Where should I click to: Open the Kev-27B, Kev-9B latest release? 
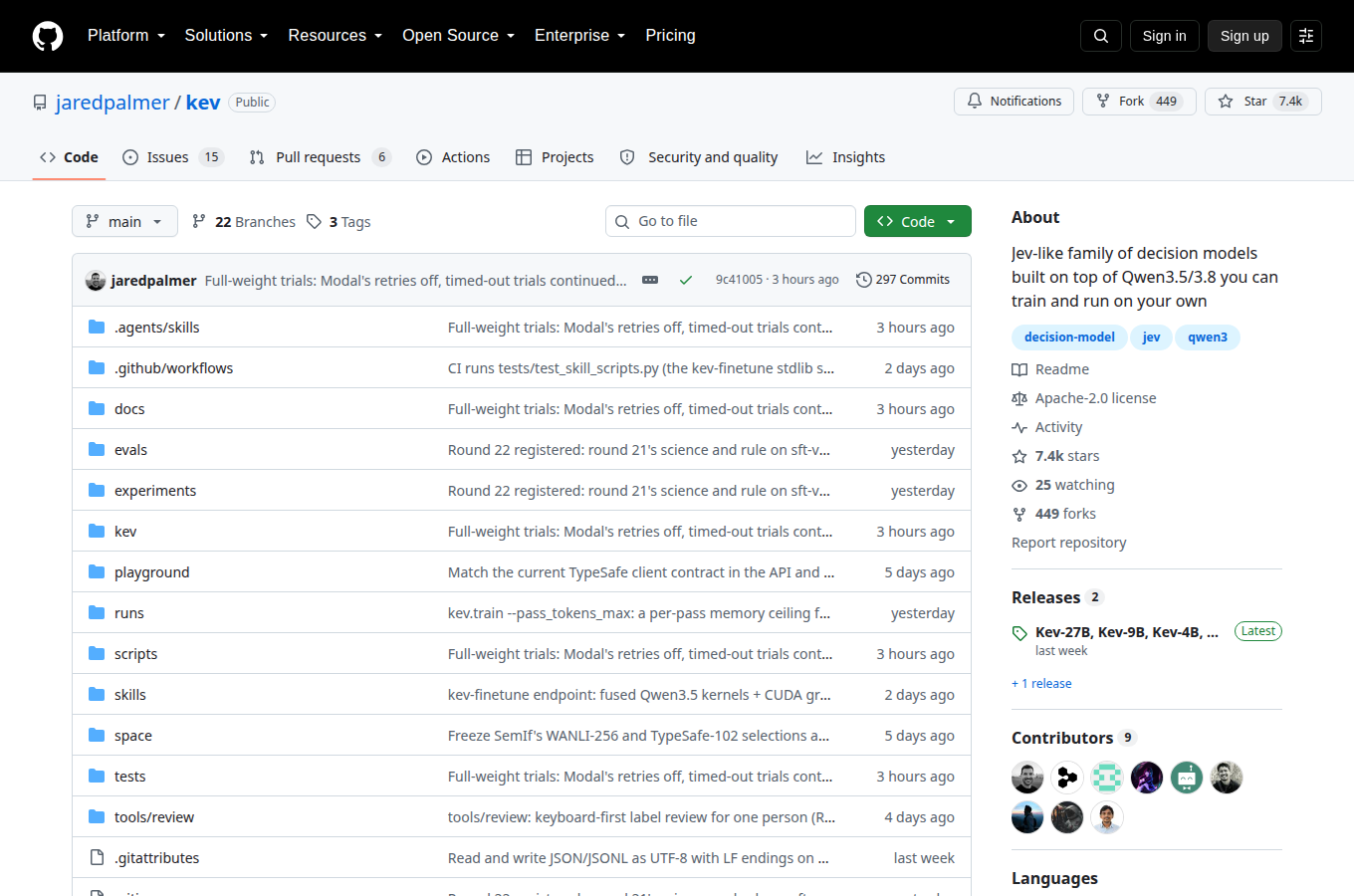pyautogui.click(x=1126, y=632)
